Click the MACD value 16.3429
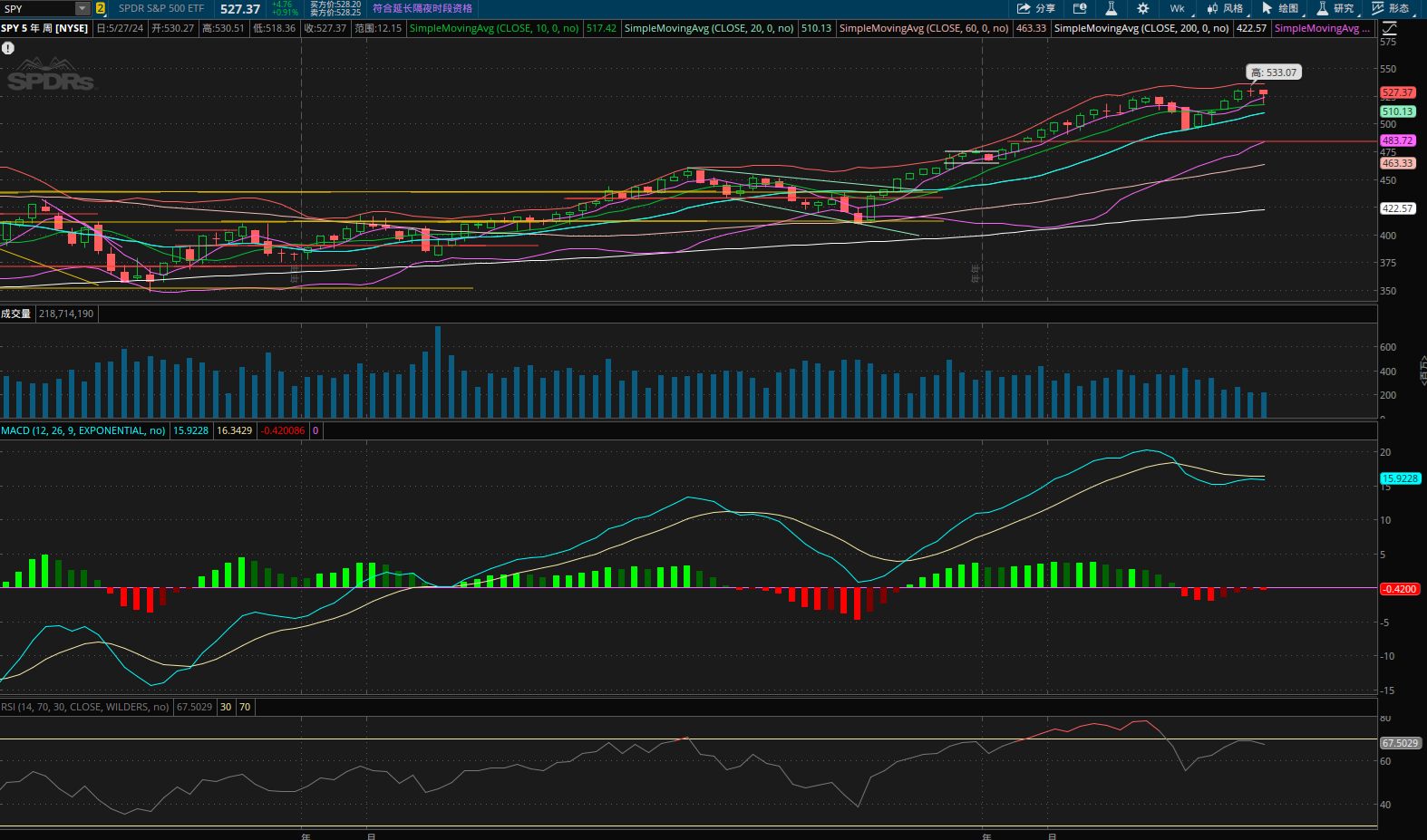1427x840 pixels. point(235,430)
